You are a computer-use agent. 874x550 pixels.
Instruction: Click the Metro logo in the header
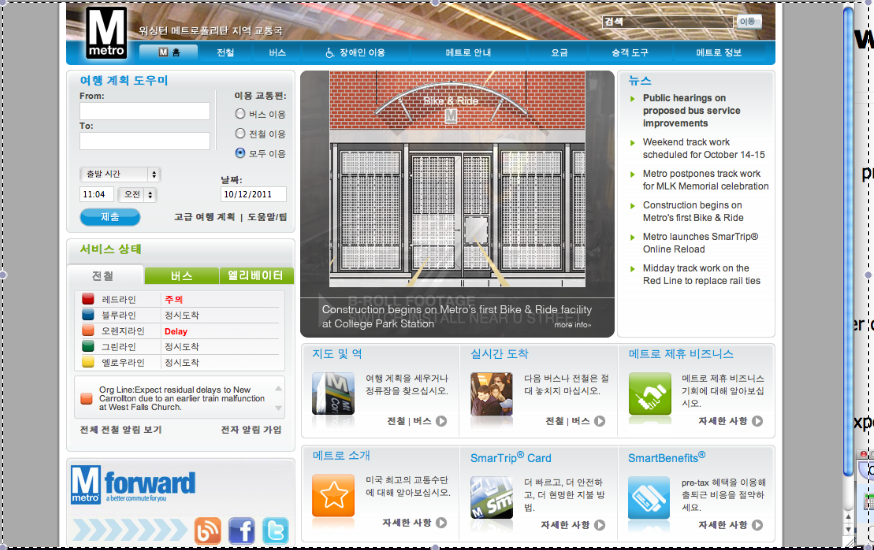[x=107, y=35]
